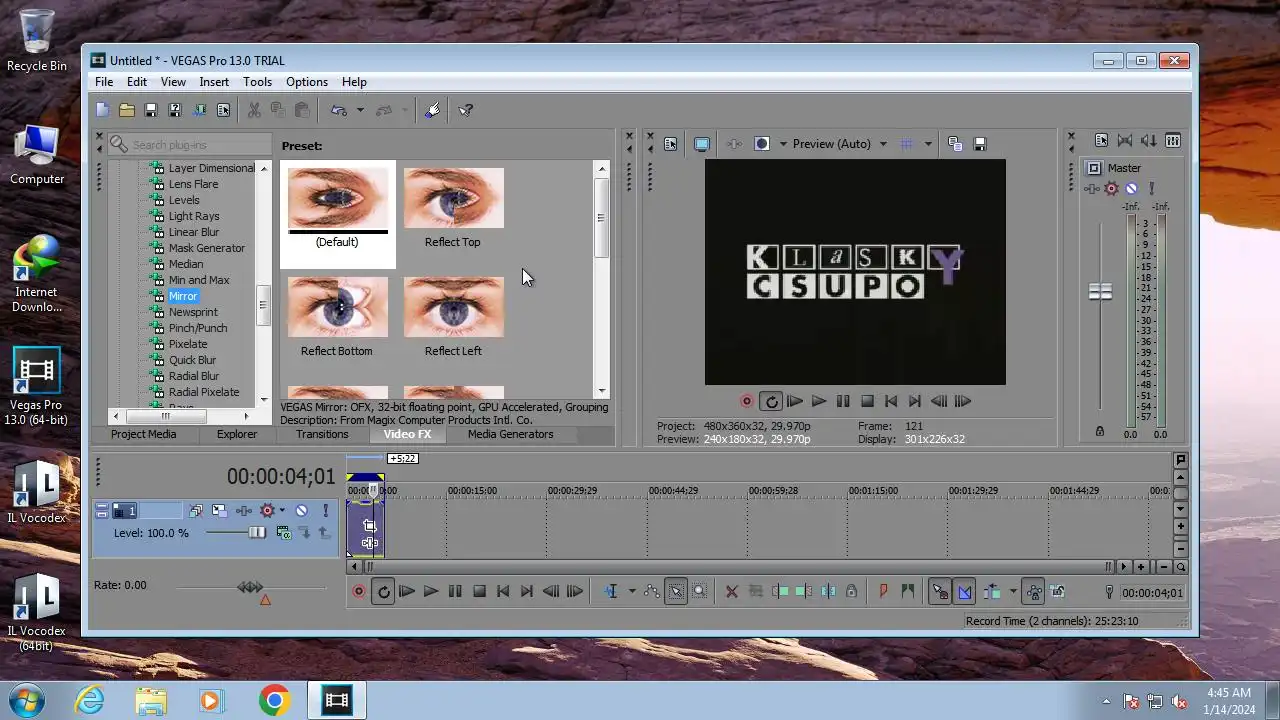Mute the Master bus

tap(1131, 188)
